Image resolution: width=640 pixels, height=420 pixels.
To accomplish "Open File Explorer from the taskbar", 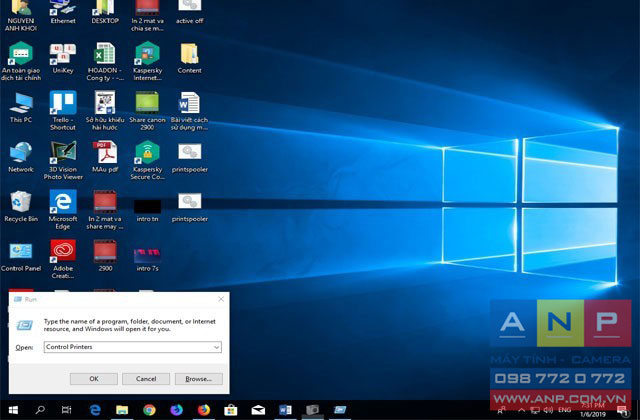I will click(122, 410).
